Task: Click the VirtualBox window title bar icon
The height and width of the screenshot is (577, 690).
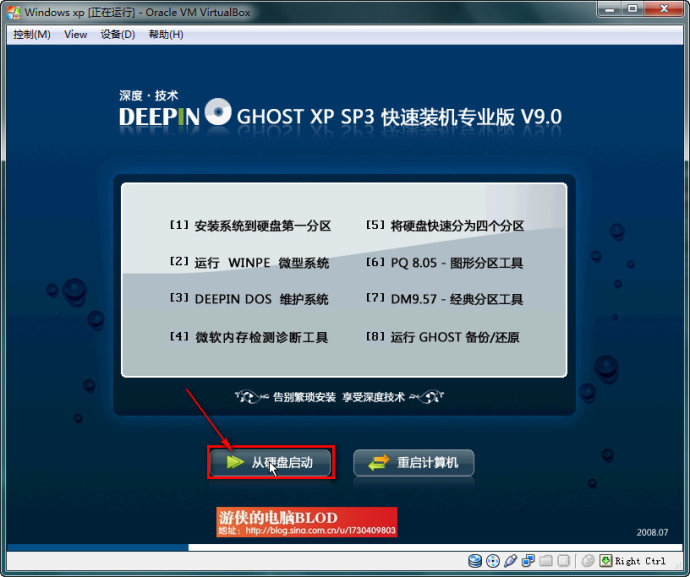Action: click(x=14, y=13)
